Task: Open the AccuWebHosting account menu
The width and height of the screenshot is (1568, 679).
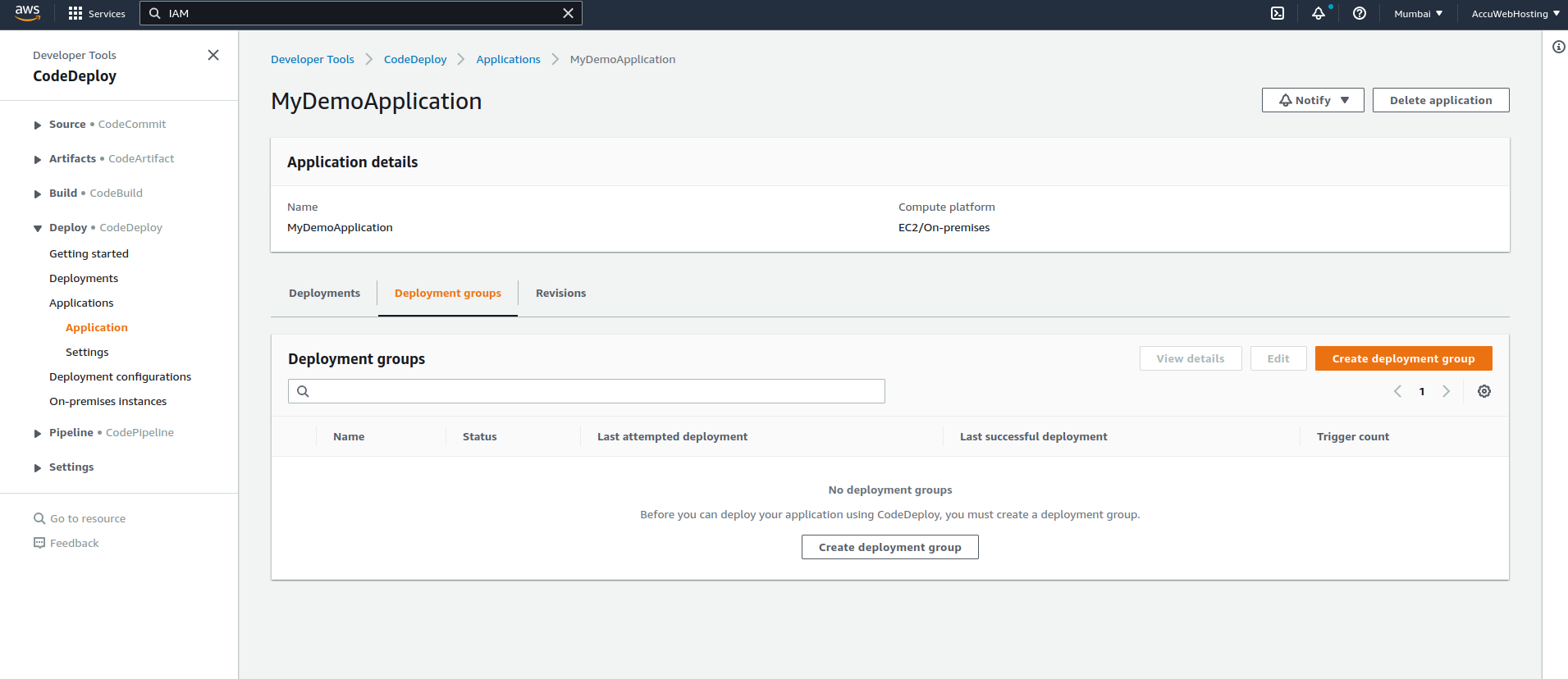Action: [1515, 14]
